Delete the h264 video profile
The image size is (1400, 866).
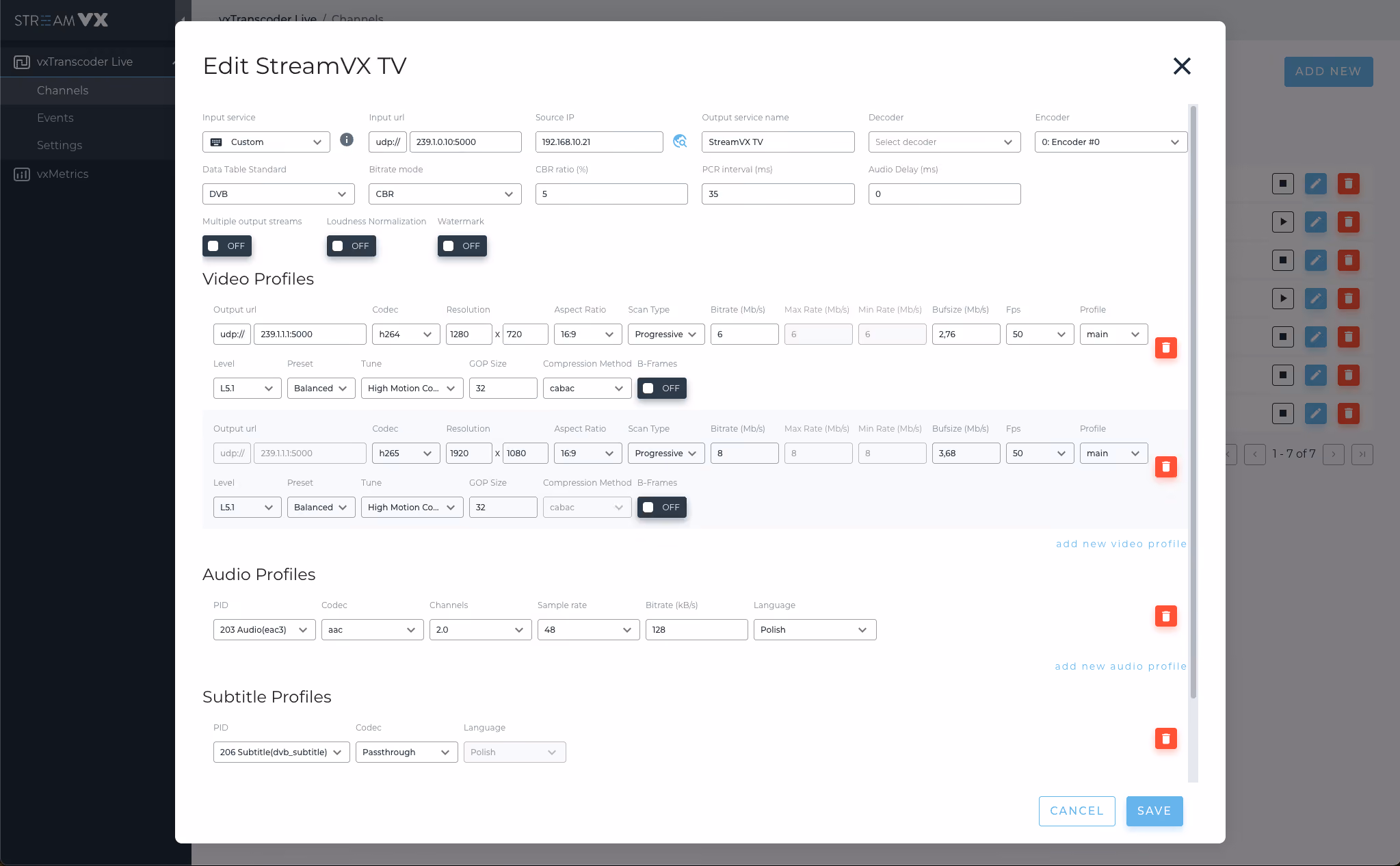click(x=1166, y=347)
